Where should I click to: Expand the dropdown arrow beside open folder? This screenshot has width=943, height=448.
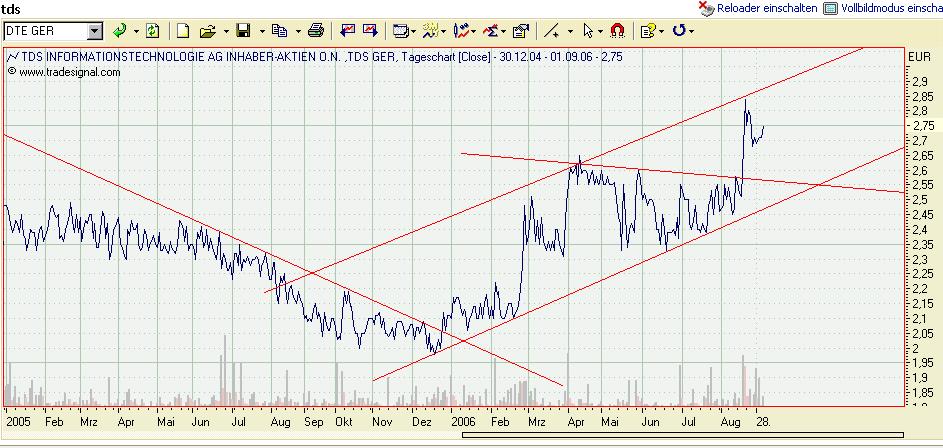tap(223, 31)
